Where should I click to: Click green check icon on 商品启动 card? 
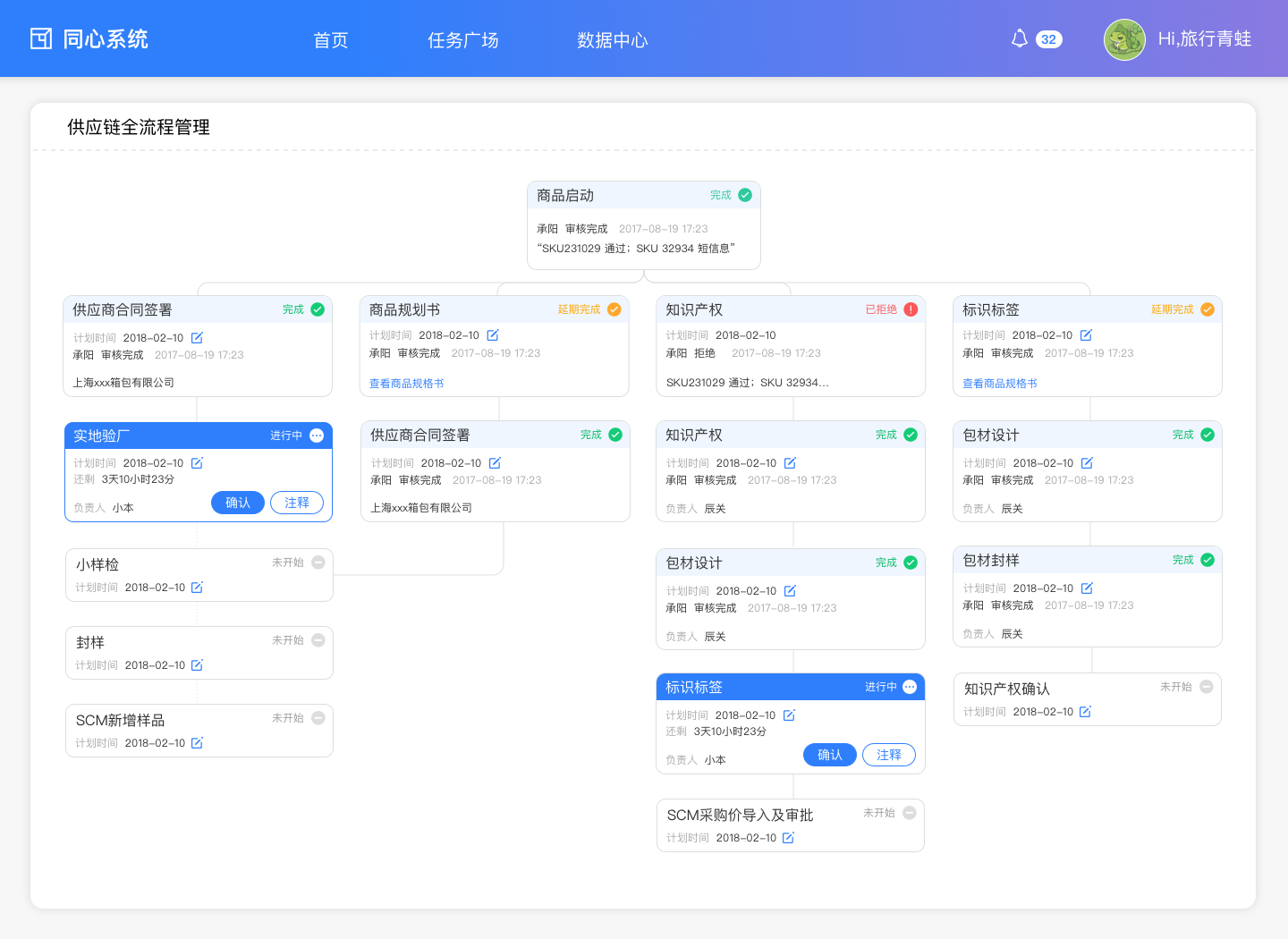coord(745,195)
